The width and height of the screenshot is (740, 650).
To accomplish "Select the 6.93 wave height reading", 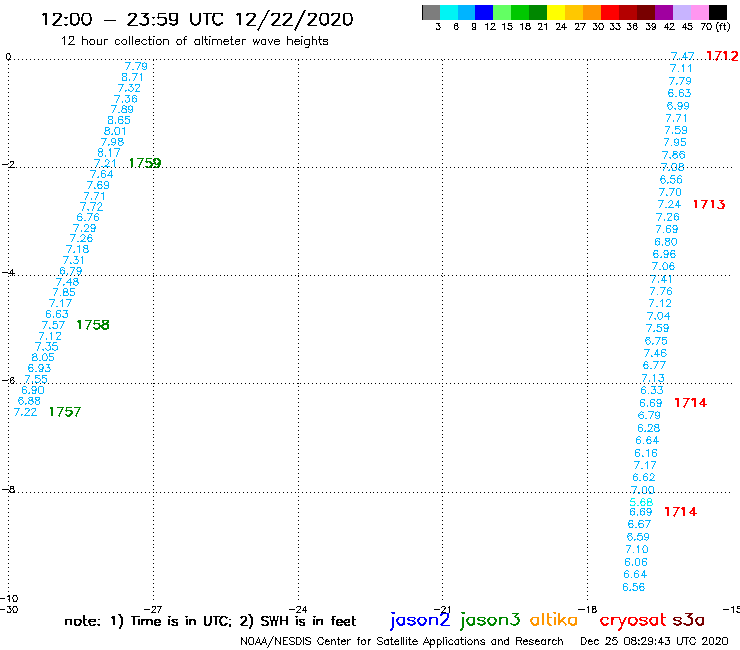I will tap(39, 368).
